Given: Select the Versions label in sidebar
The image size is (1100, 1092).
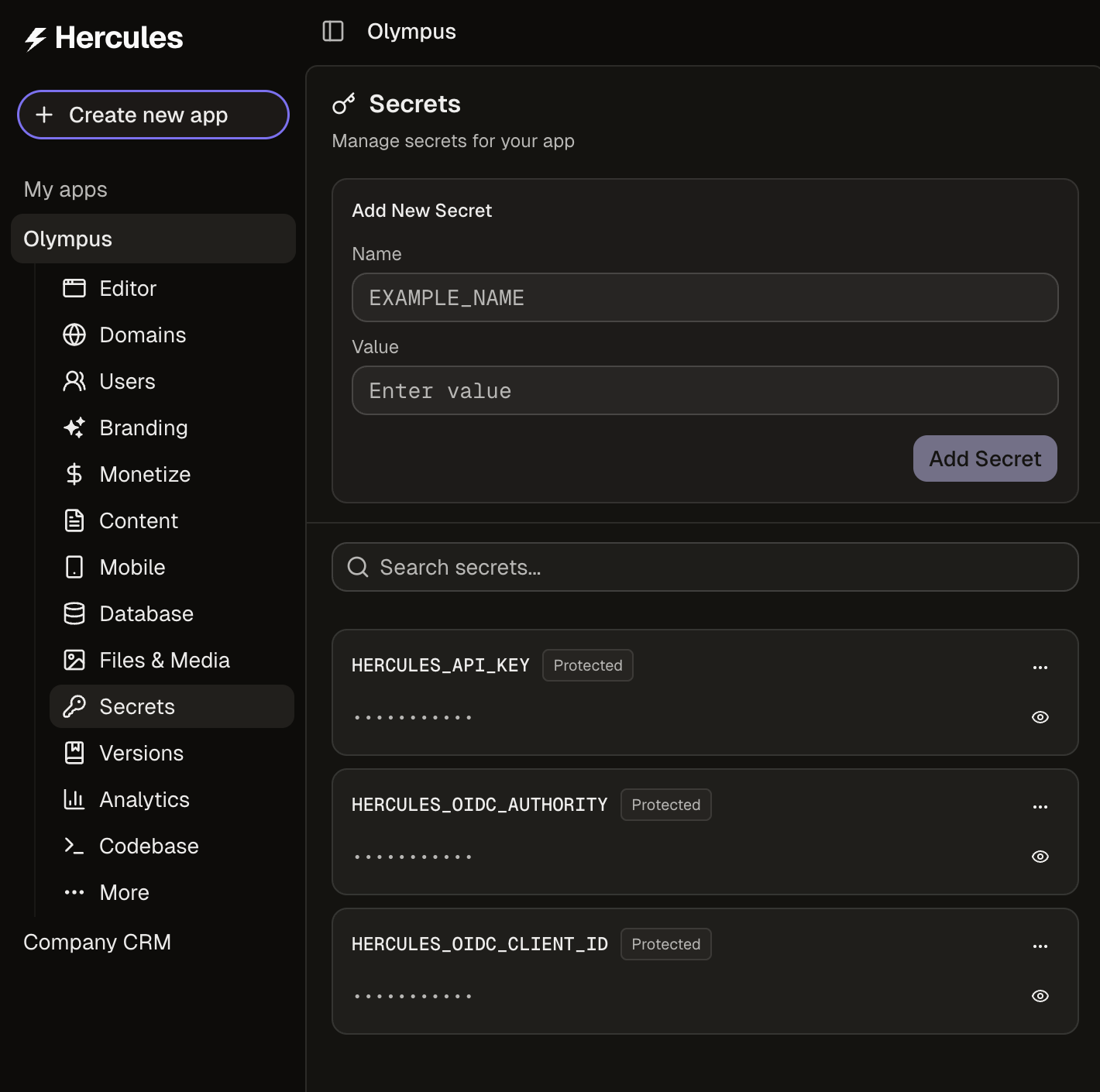Looking at the screenshot, I should 142,753.
